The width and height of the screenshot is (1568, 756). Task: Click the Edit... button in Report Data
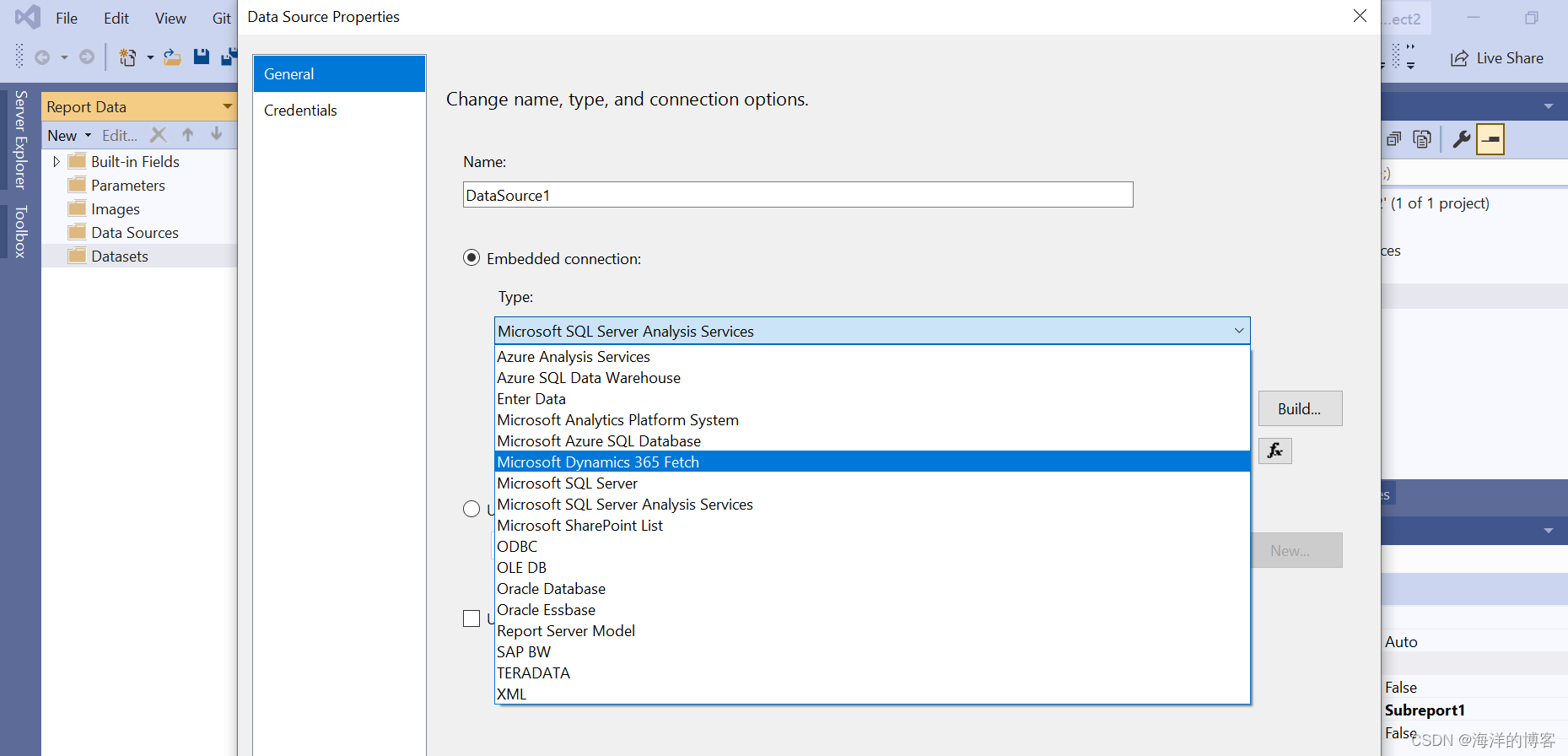tap(120, 135)
